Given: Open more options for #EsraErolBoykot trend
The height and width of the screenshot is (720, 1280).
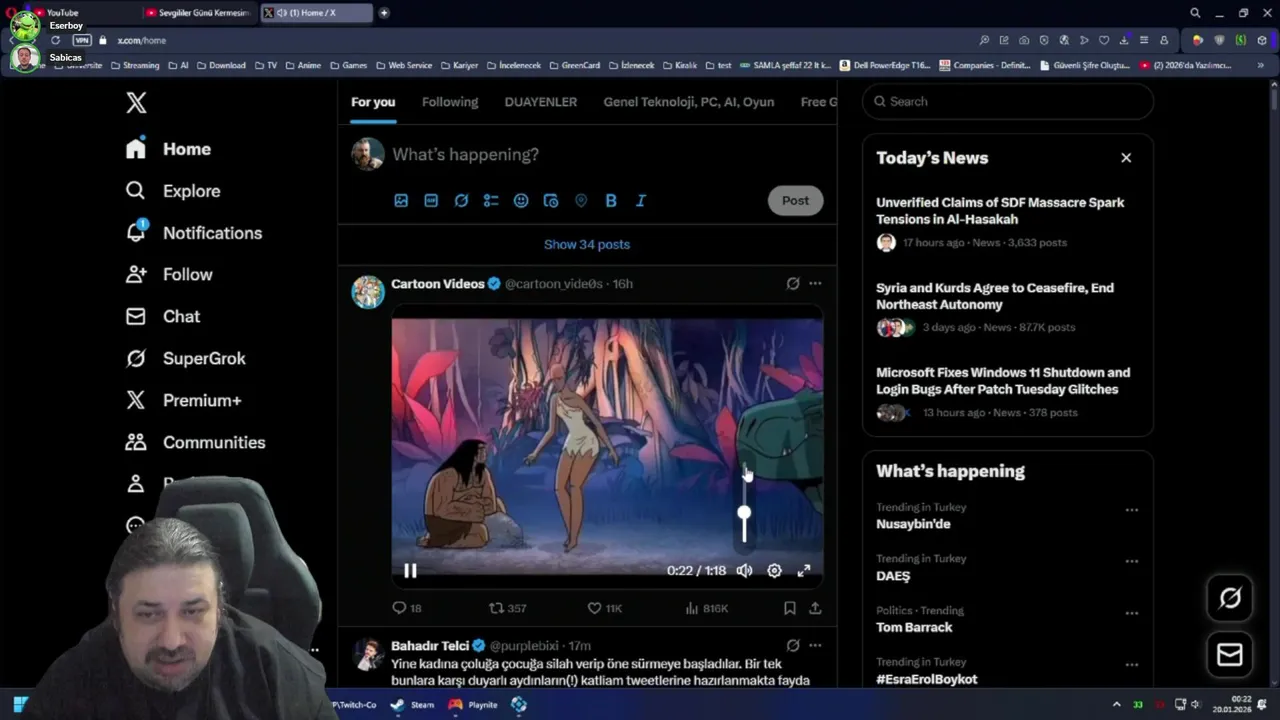Looking at the screenshot, I should pos(1132,665).
